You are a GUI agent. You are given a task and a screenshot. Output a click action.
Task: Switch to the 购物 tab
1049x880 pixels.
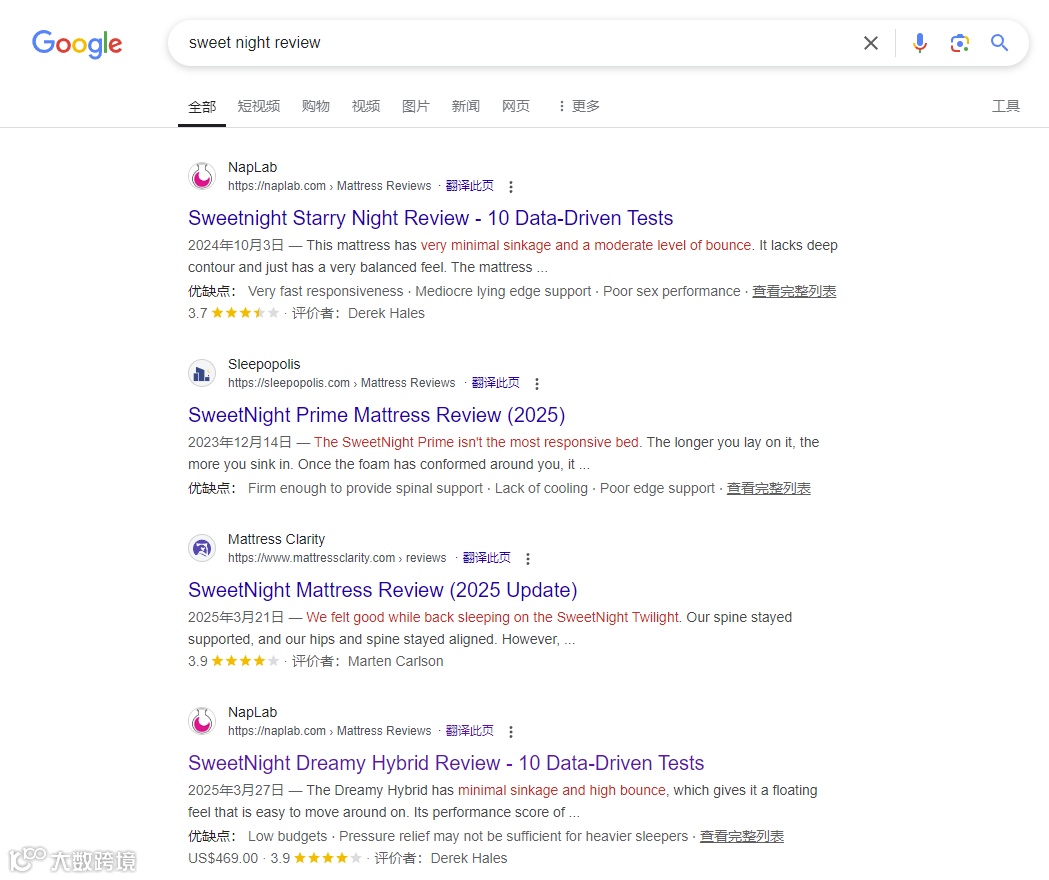tap(316, 106)
